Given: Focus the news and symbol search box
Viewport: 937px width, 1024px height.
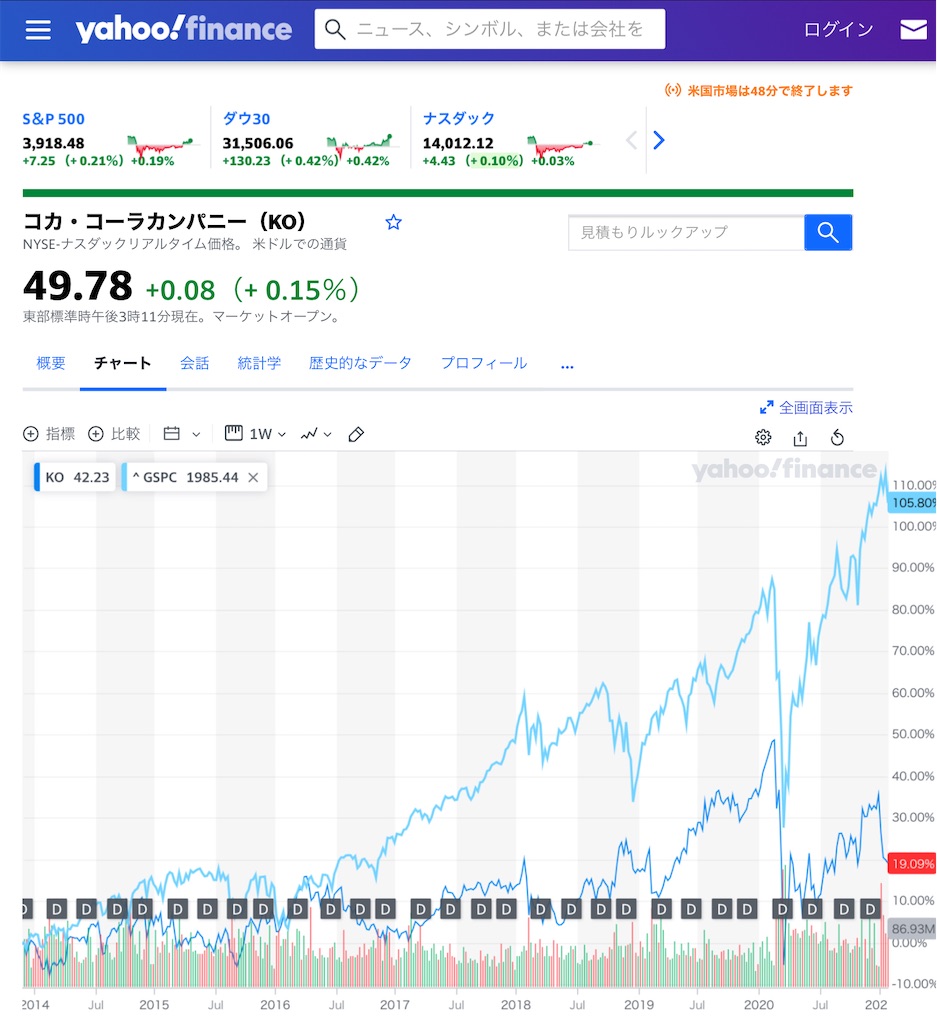Looking at the screenshot, I should pos(490,29).
